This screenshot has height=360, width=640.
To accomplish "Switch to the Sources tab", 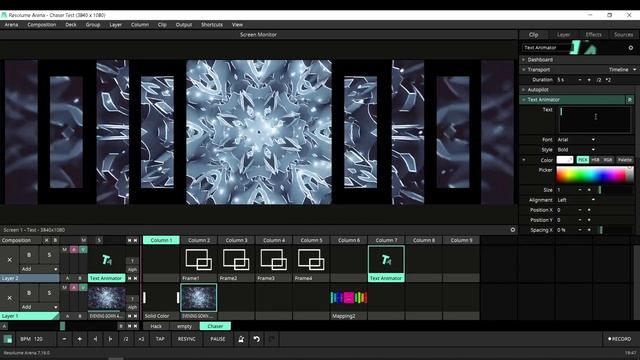I will click(623, 35).
